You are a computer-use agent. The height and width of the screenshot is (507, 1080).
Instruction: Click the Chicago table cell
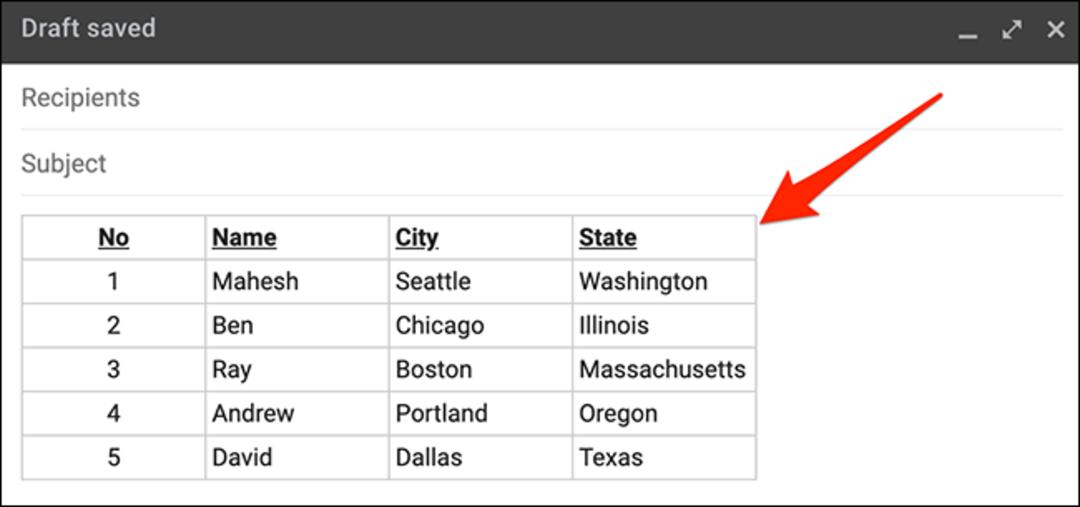(x=480, y=326)
